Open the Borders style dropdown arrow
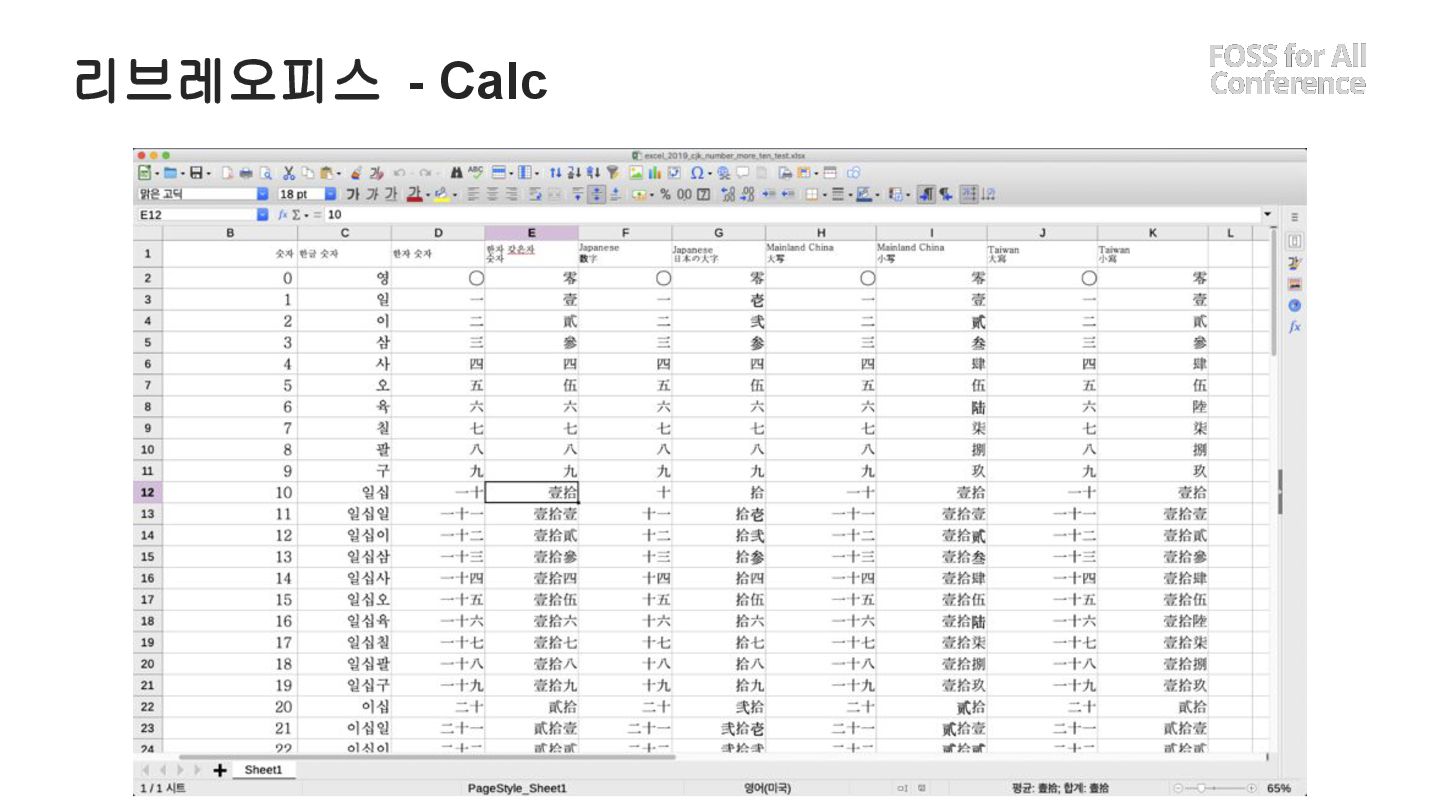Screen dimensions: 1440x810 click(x=850, y=195)
